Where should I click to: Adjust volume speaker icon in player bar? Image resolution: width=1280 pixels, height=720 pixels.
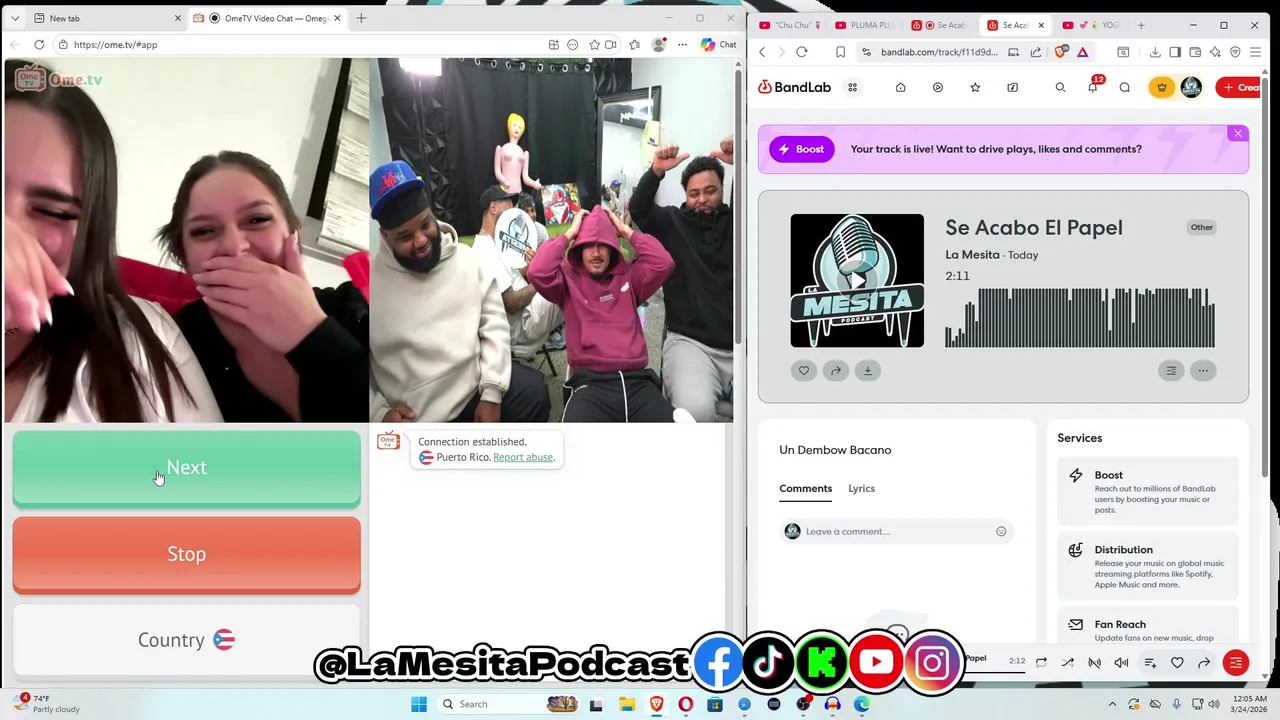(1121, 663)
